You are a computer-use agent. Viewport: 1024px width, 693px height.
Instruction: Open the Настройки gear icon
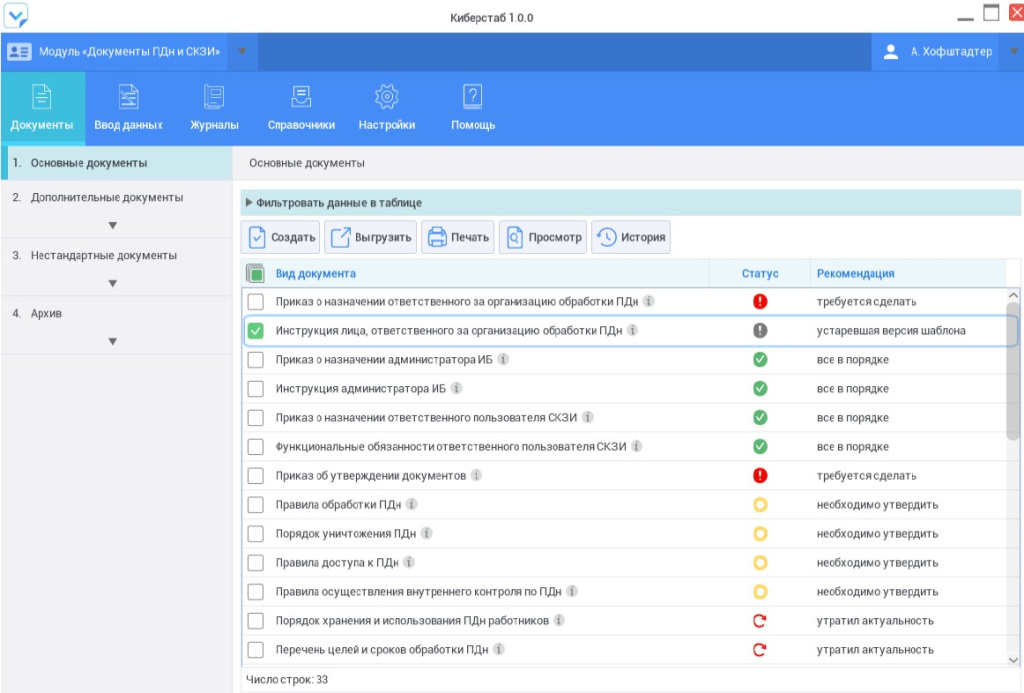click(x=386, y=96)
